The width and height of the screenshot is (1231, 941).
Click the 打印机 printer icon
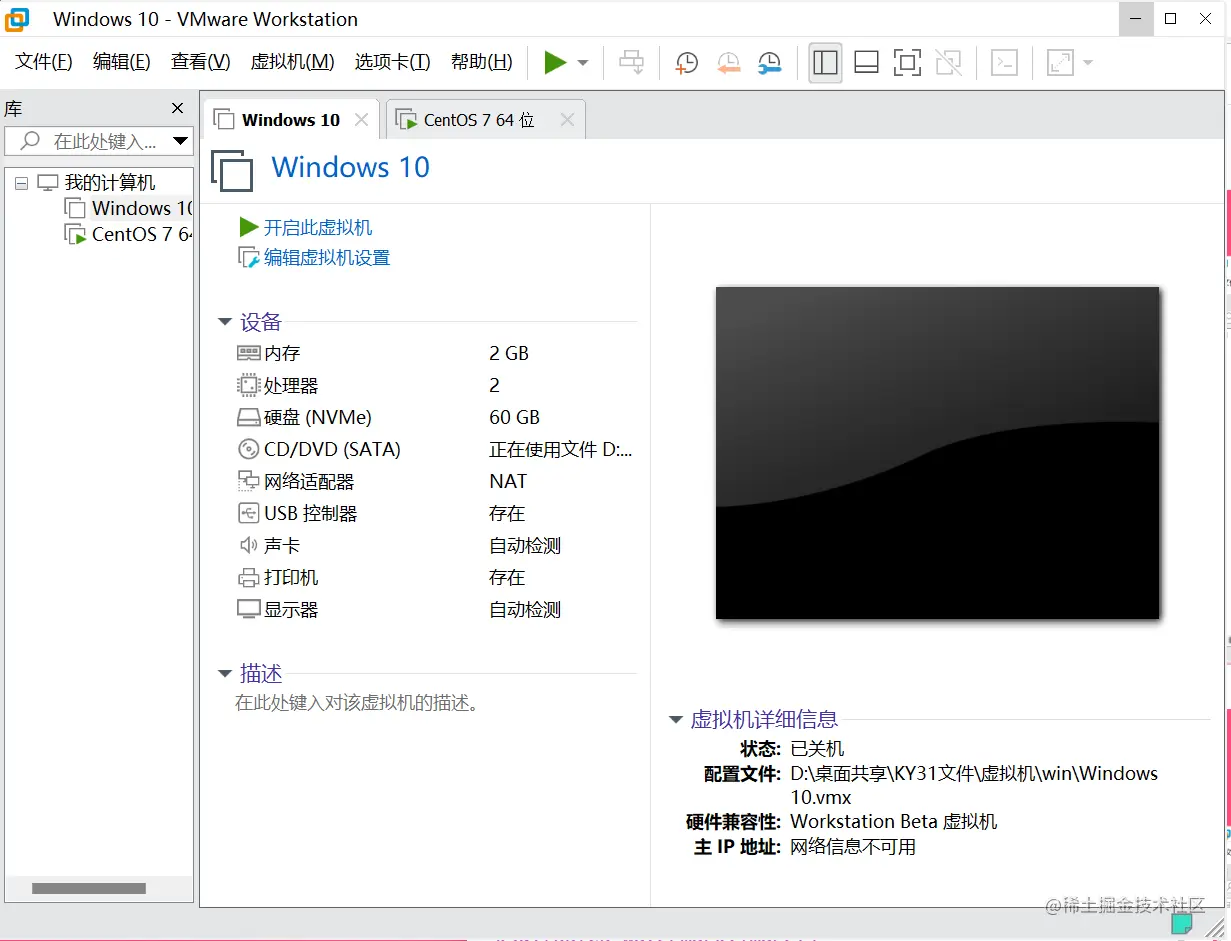click(248, 577)
